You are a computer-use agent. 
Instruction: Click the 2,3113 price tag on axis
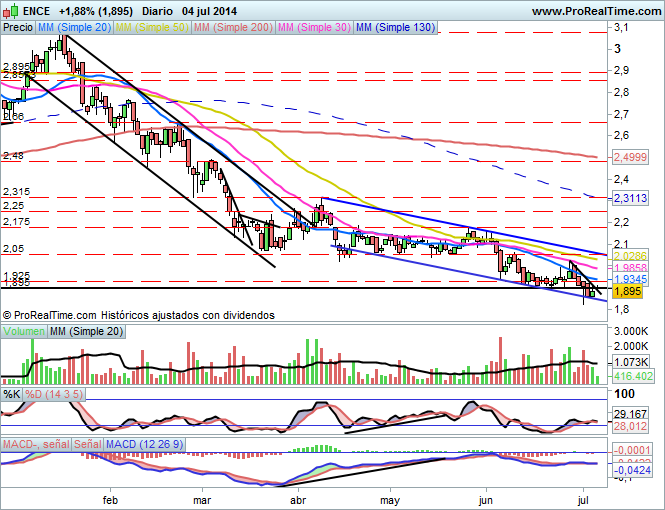630,198
